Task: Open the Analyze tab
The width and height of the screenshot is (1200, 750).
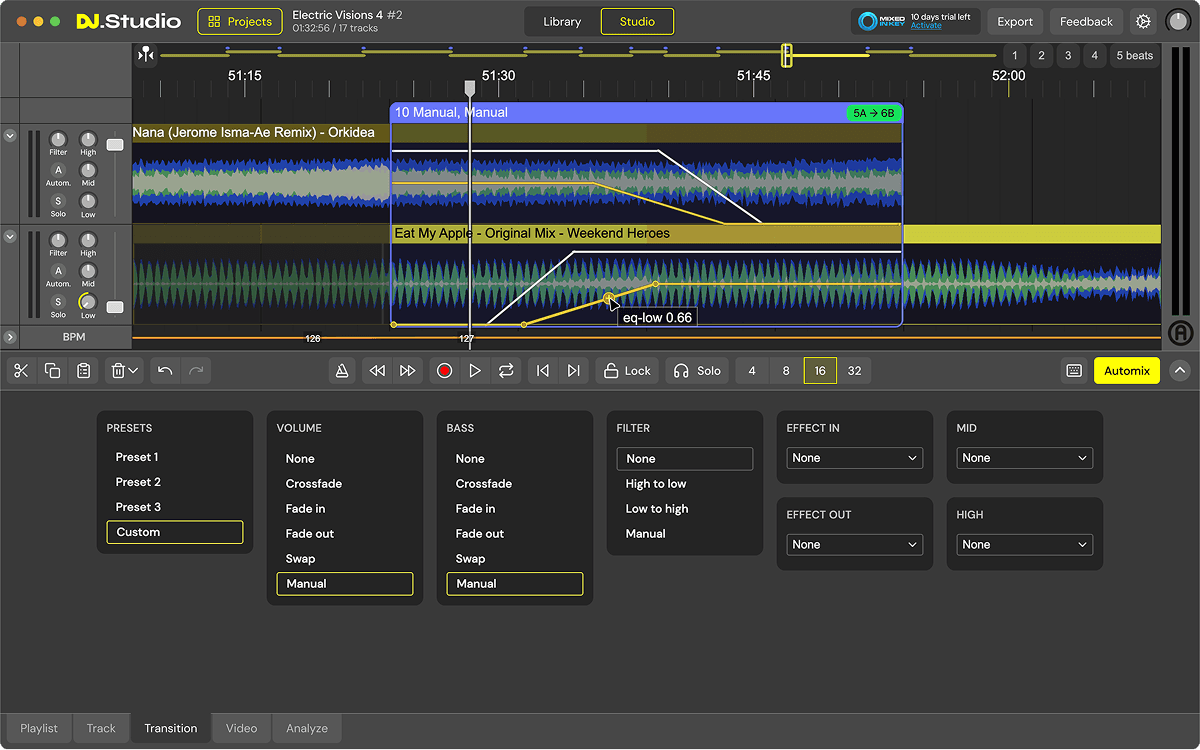Action: [x=307, y=728]
